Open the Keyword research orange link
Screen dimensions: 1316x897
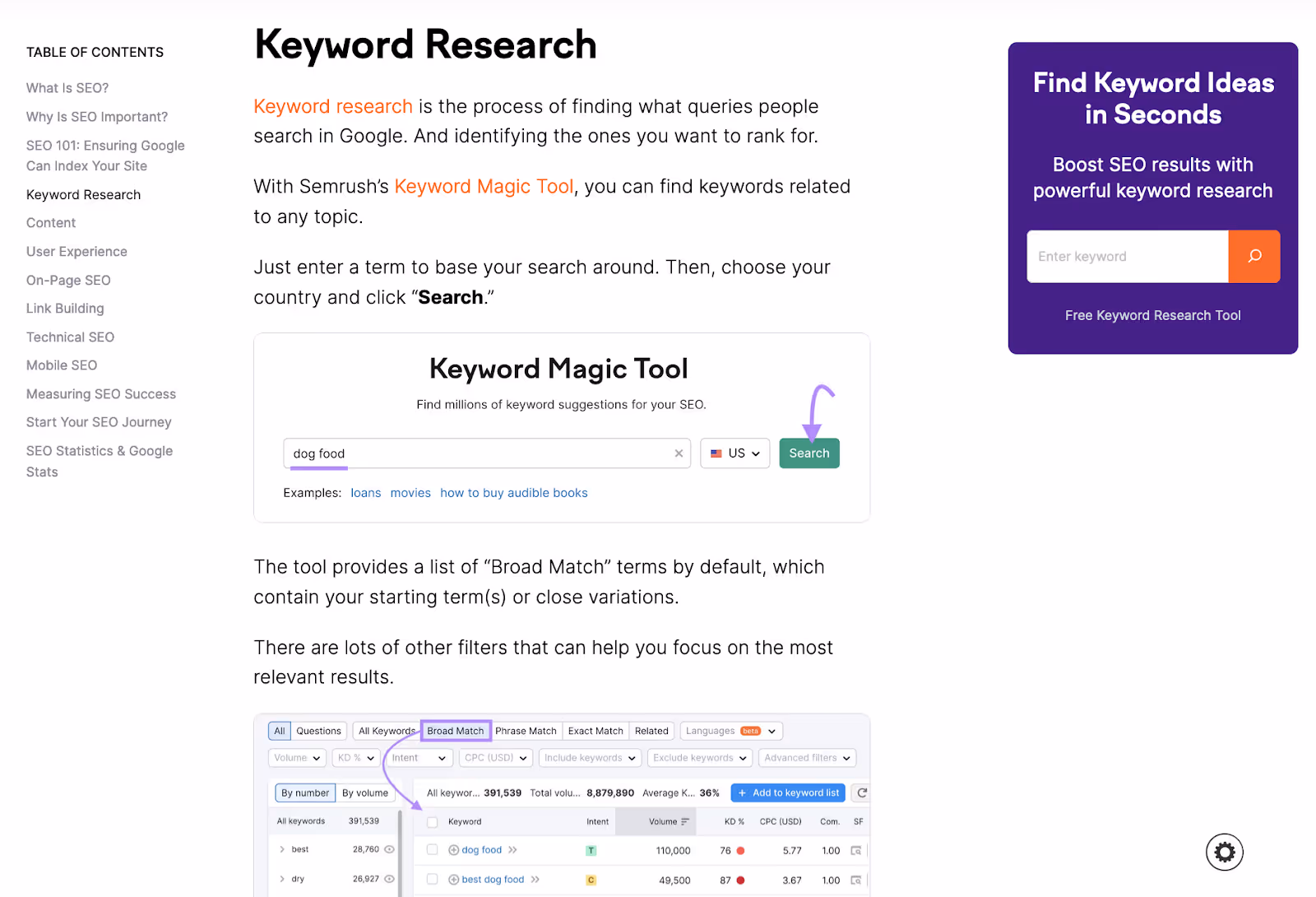(x=333, y=106)
